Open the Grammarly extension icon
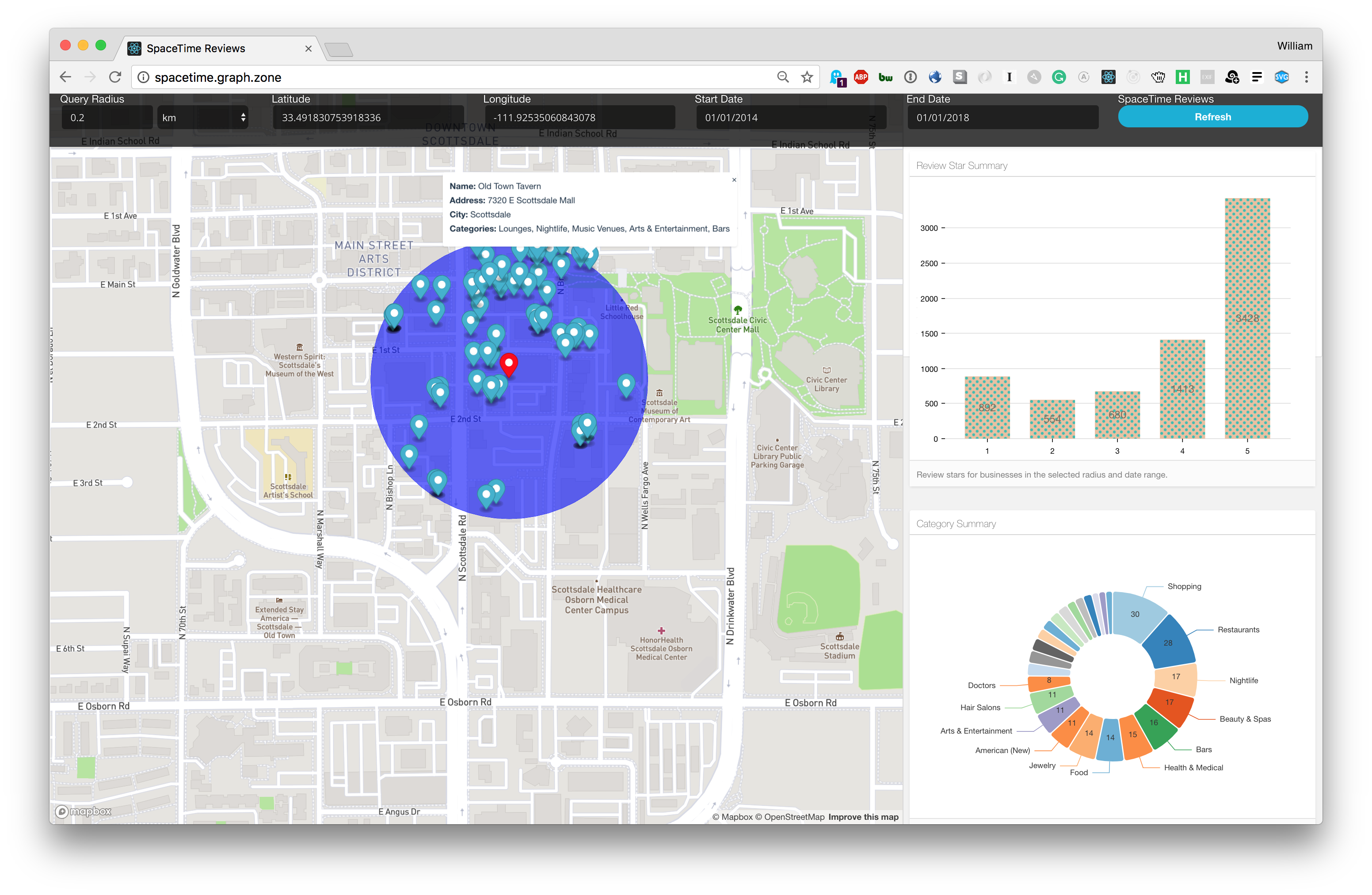 [x=1059, y=77]
